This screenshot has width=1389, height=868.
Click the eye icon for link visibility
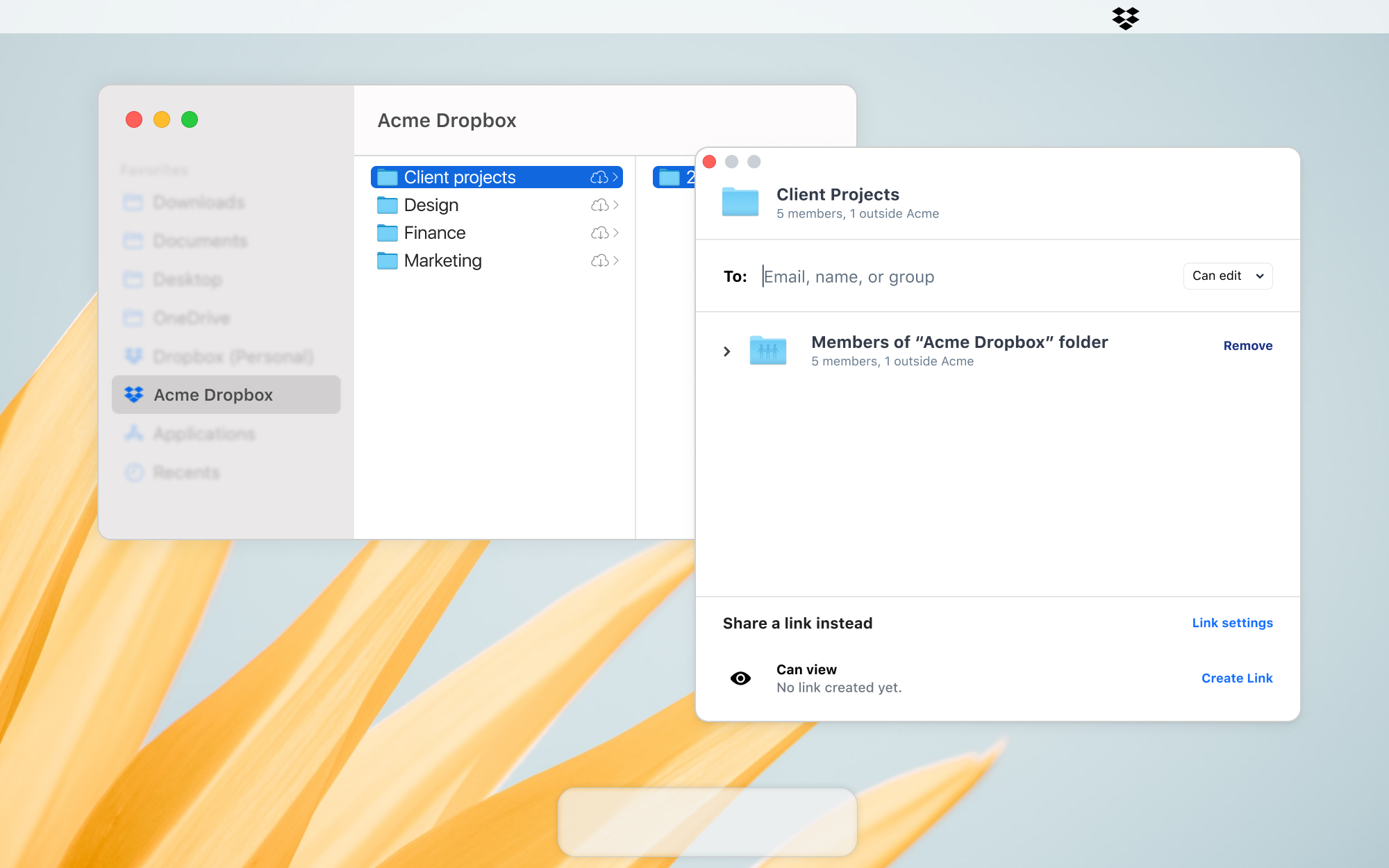pyautogui.click(x=742, y=678)
